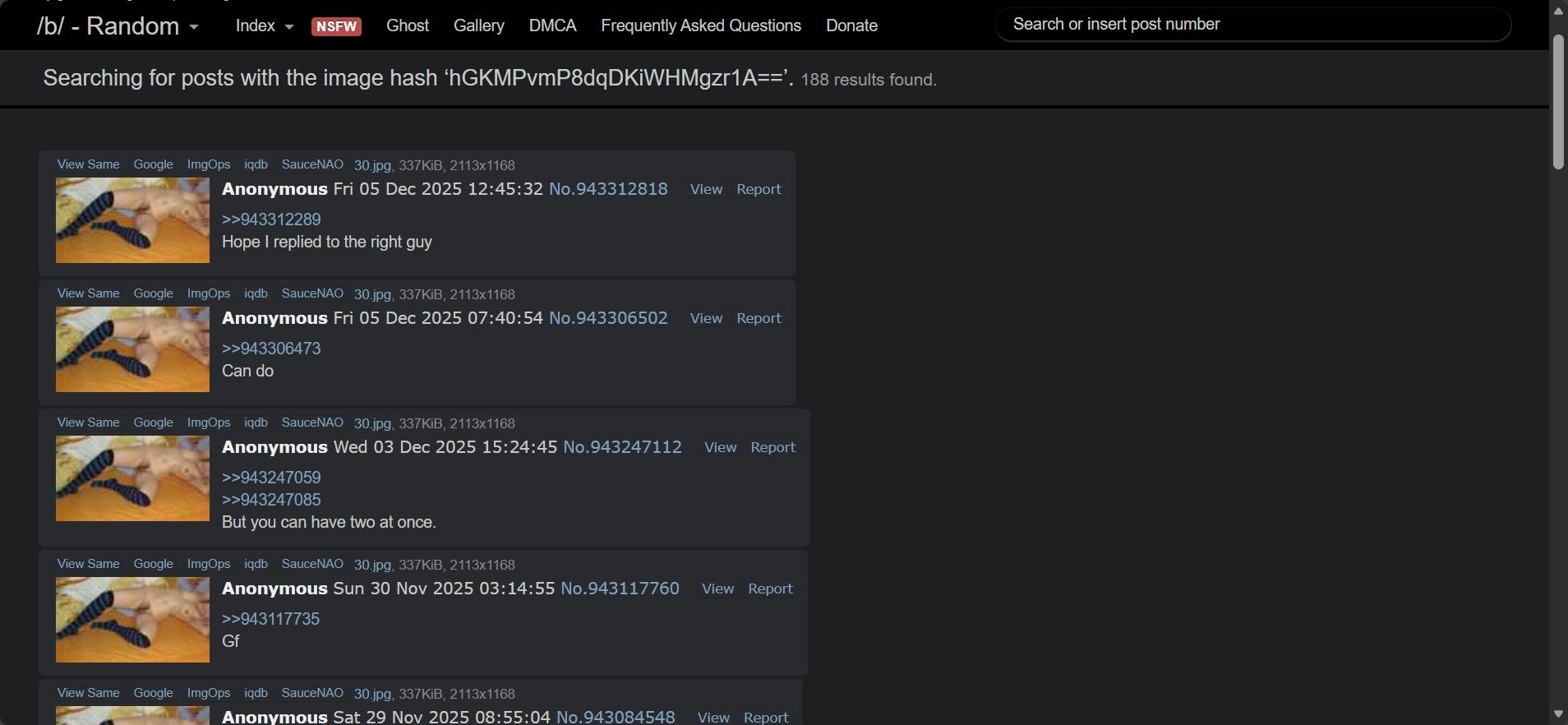Open ImgOps for post No.943247112
This screenshot has width=1568, height=725.
[209, 423]
